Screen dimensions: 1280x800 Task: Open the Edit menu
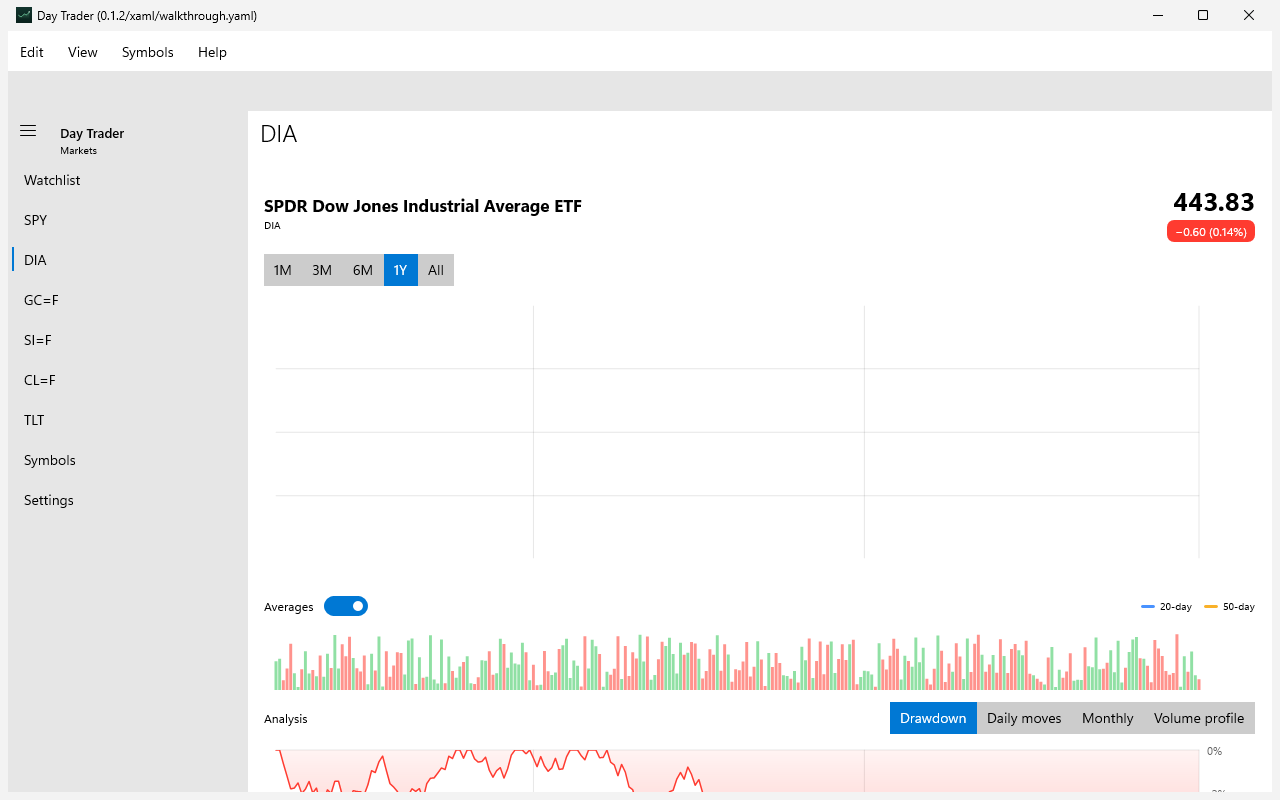click(x=32, y=52)
